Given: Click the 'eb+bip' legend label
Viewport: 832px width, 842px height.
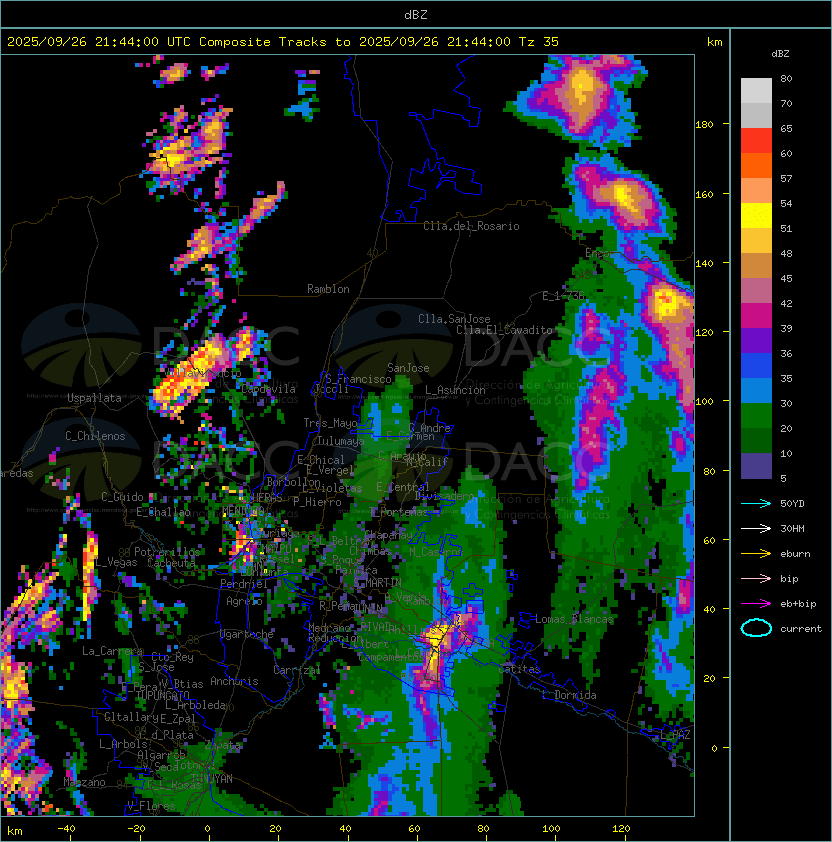Looking at the screenshot, I should pos(798,604).
